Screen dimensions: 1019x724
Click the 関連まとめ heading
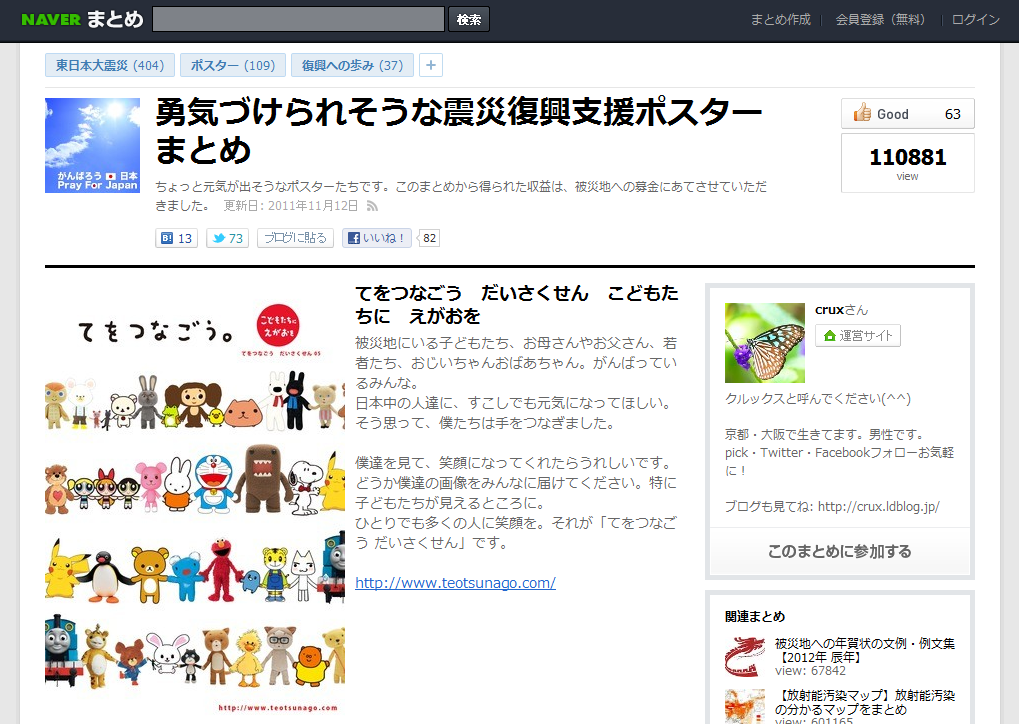(755, 616)
